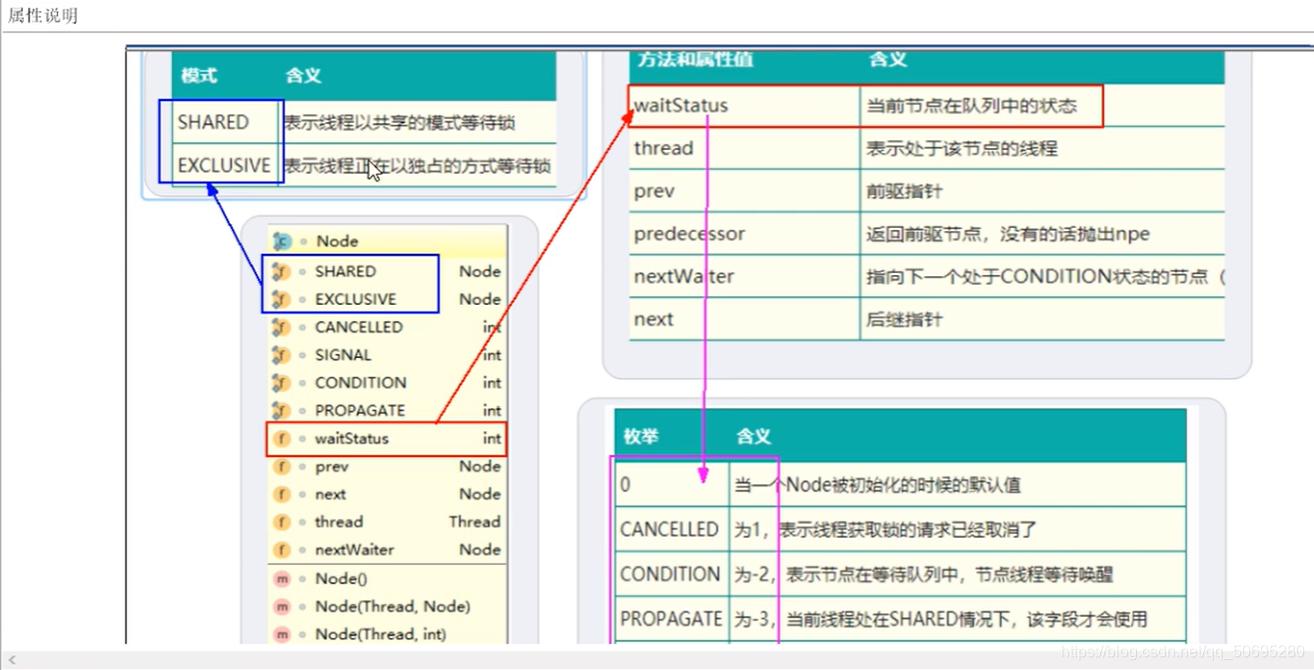Image resolution: width=1314 pixels, height=670 pixels.
Task: Select Node(Thread, int) constructor row
Action: (388, 634)
